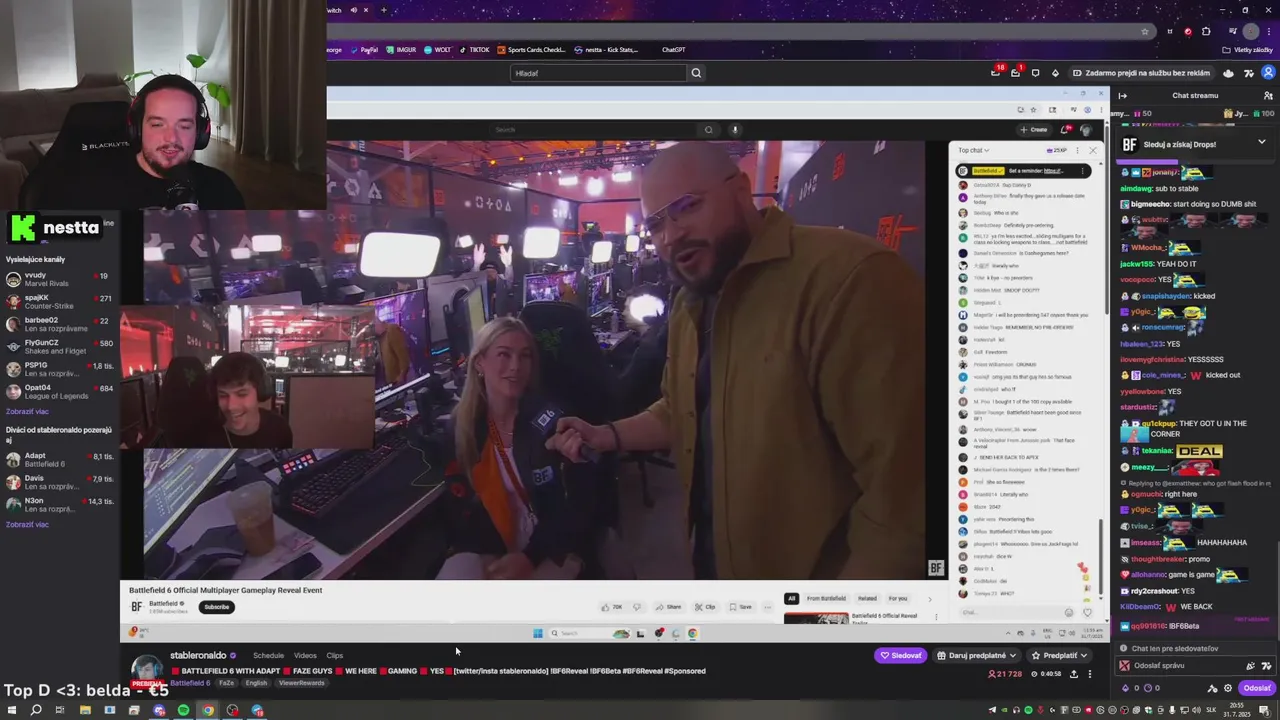Click Zobraziť viac under recommended channels

pos(27,524)
